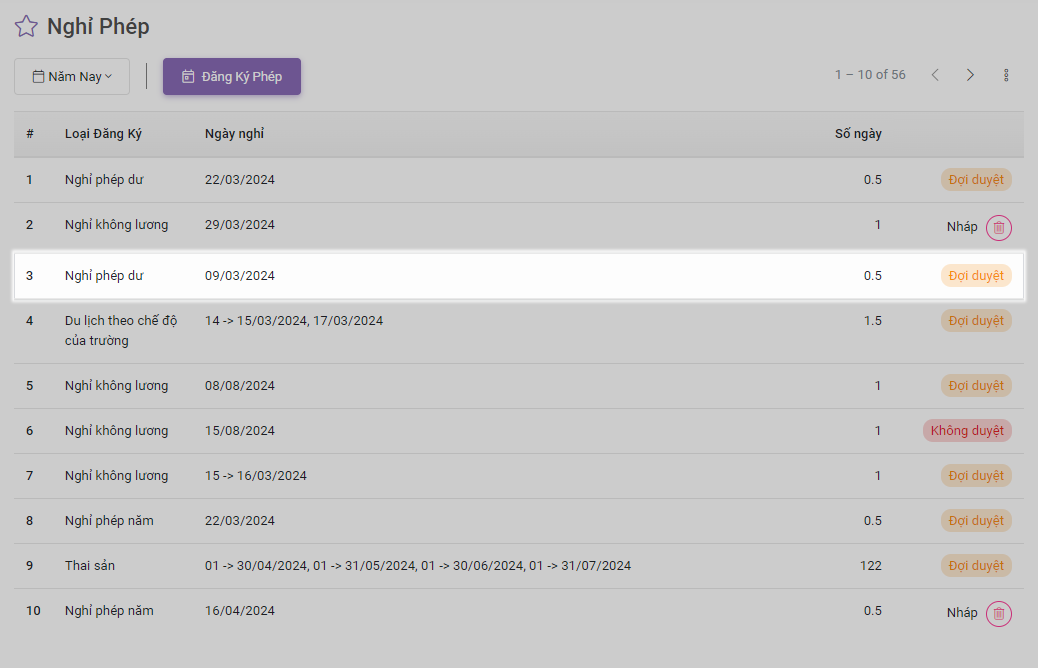Image resolution: width=1038 pixels, height=668 pixels.
Task: Click the Số ngày column header
Action: [858, 134]
